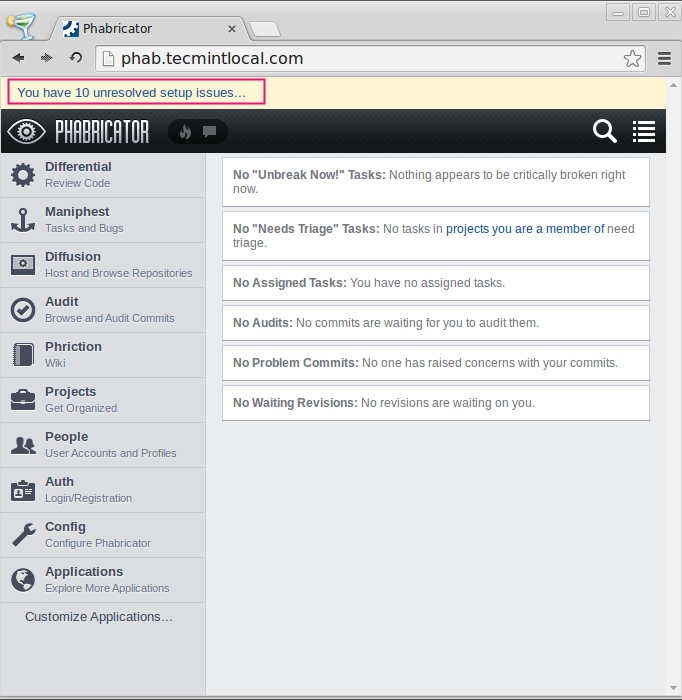
Task: Open notifications flame icon
Action: click(x=185, y=132)
